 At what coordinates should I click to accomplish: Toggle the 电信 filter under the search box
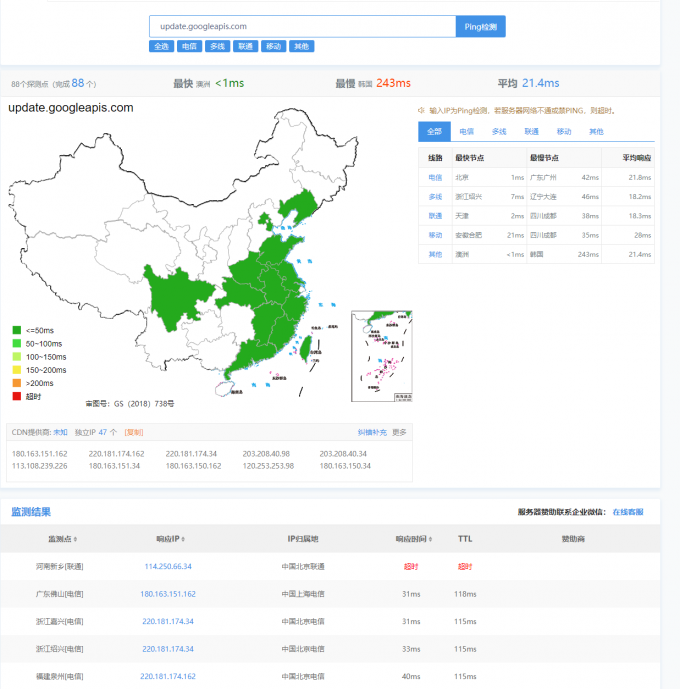189,46
